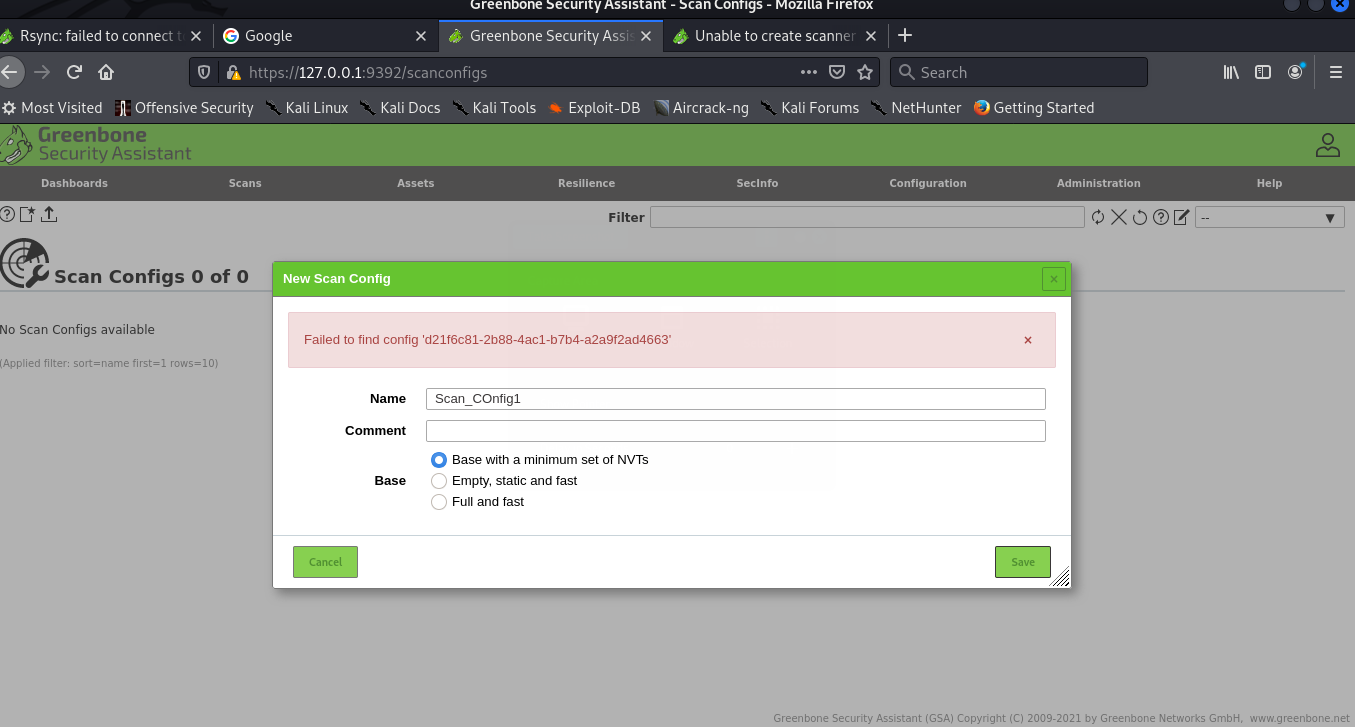Open the Kali Linux bookmark
The height and width of the screenshot is (727, 1355).
point(307,108)
